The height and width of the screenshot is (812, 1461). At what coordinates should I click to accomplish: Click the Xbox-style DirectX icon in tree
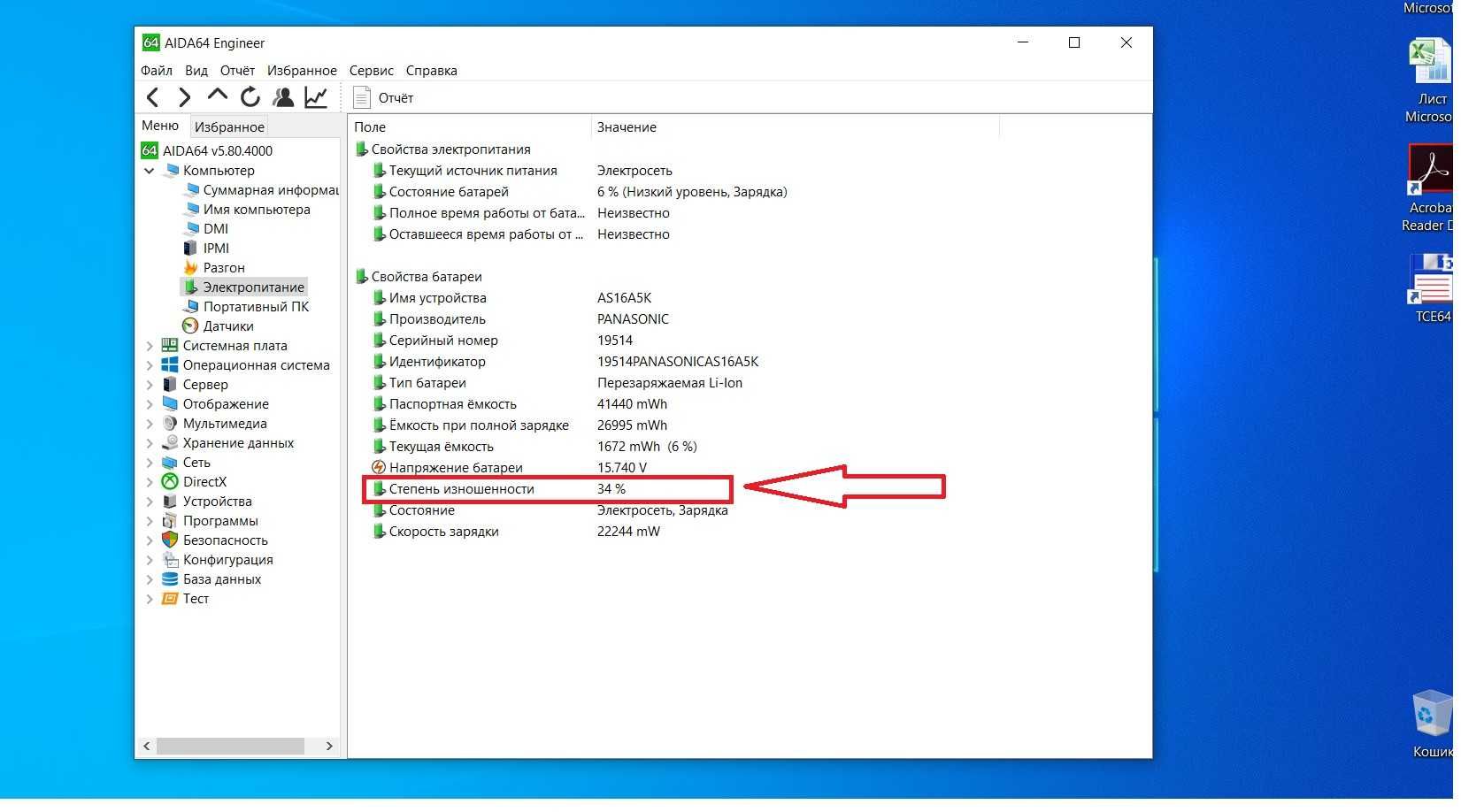[170, 482]
